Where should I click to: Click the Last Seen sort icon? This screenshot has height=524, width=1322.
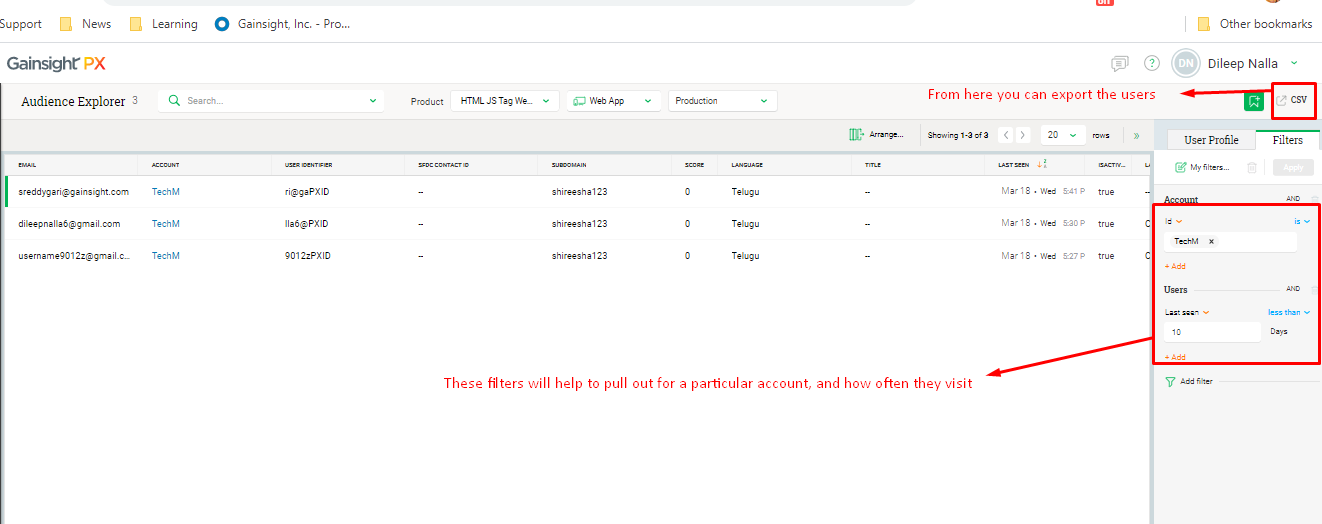1041,164
